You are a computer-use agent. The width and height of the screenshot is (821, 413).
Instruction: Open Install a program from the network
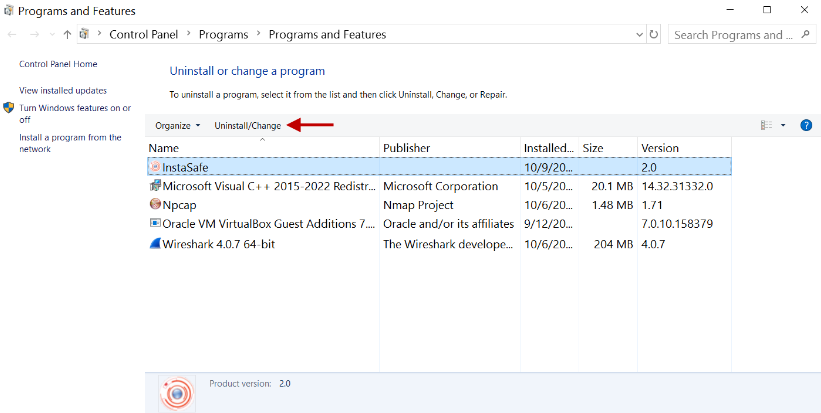point(70,143)
